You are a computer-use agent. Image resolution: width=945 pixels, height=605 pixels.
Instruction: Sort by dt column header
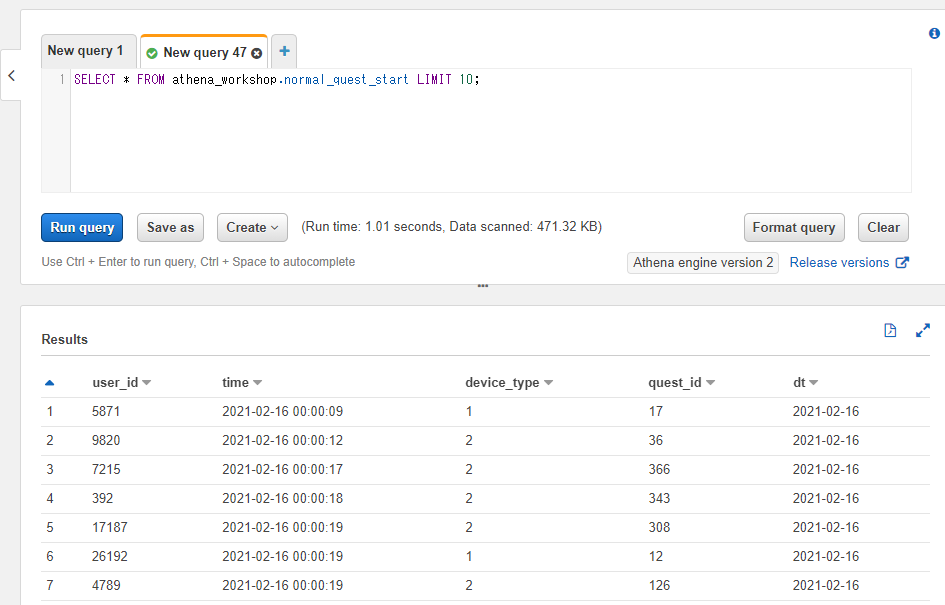click(x=805, y=383)
